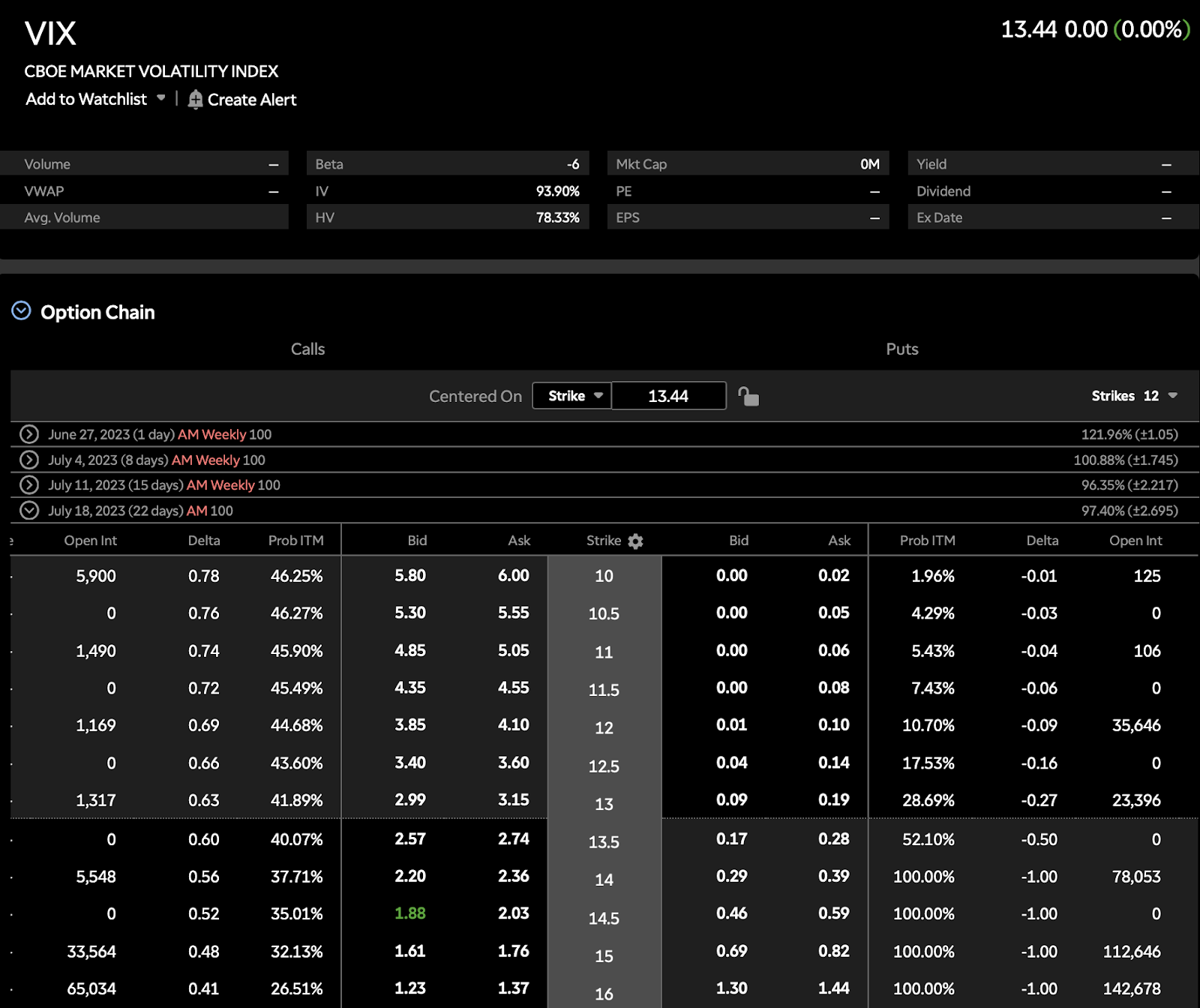Click the IV value 93.90%
This screenshot has height=1008, width=1200.
558,191
